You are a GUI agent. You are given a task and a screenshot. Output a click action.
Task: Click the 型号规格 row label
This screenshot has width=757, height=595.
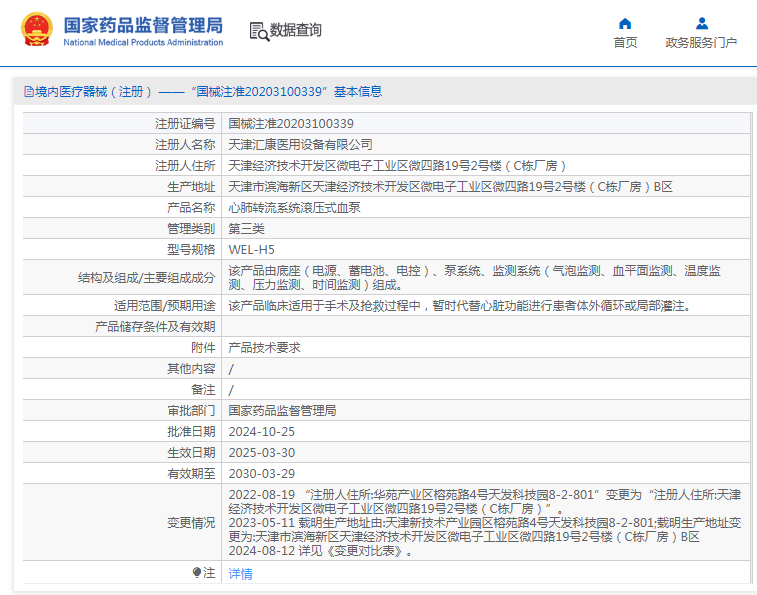tap(191, 250)
